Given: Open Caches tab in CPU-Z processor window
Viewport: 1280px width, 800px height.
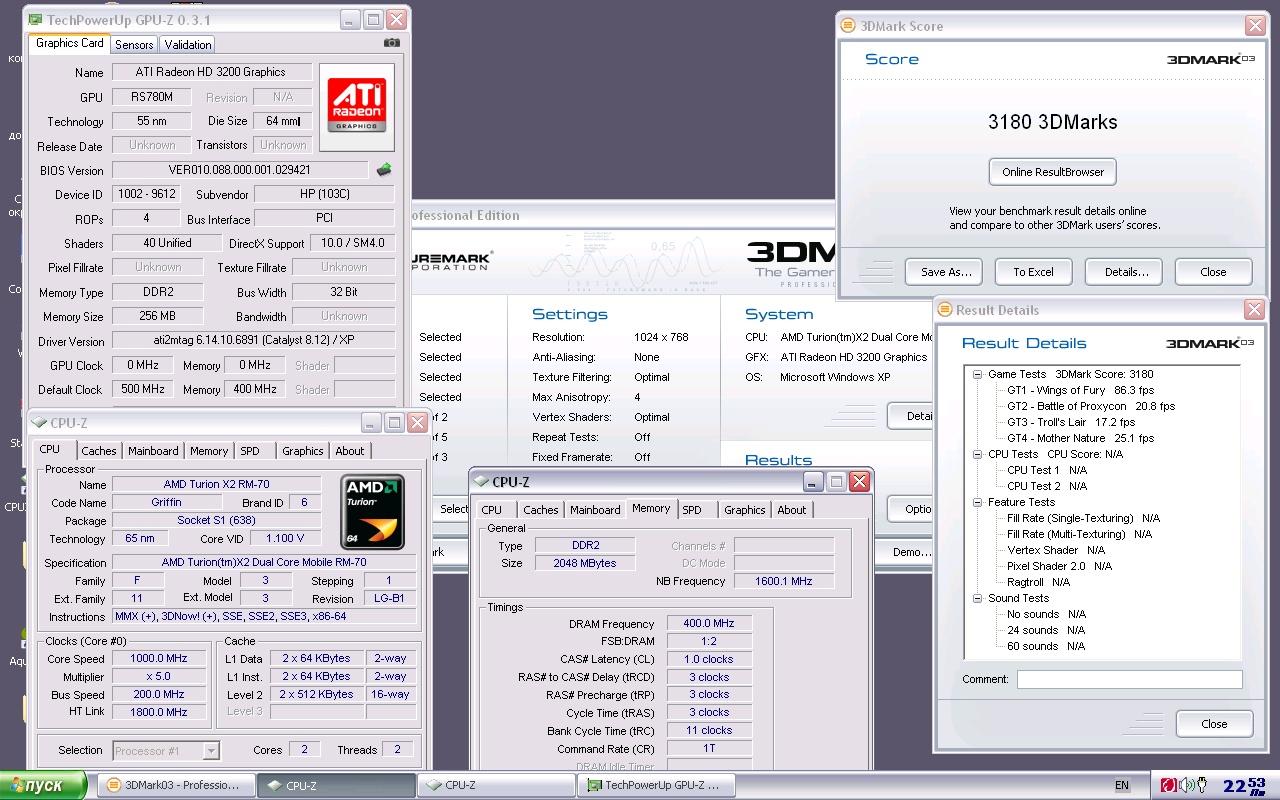Looking at the screenshot, I should tap(99, 451).
